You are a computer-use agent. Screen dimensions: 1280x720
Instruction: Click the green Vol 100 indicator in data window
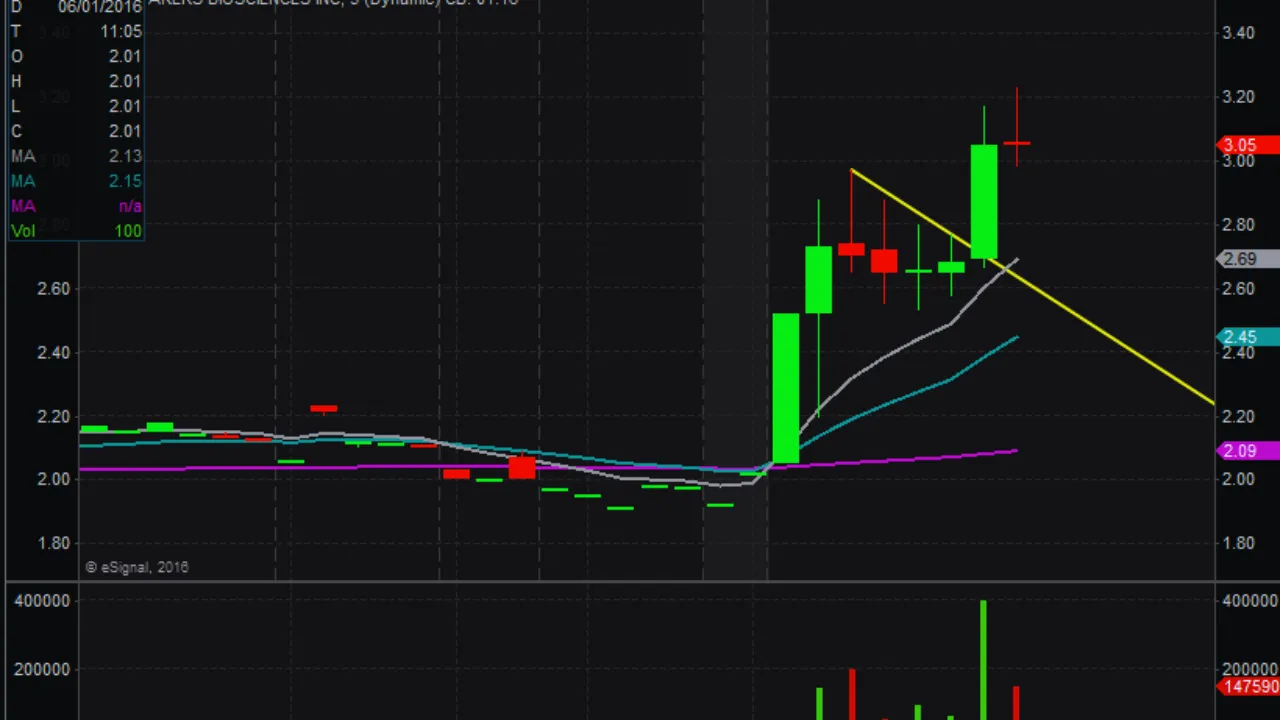pos(70,231)
